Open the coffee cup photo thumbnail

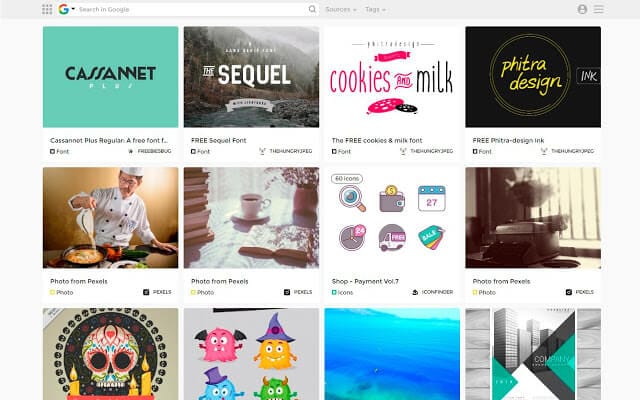(x=251, y=218)
